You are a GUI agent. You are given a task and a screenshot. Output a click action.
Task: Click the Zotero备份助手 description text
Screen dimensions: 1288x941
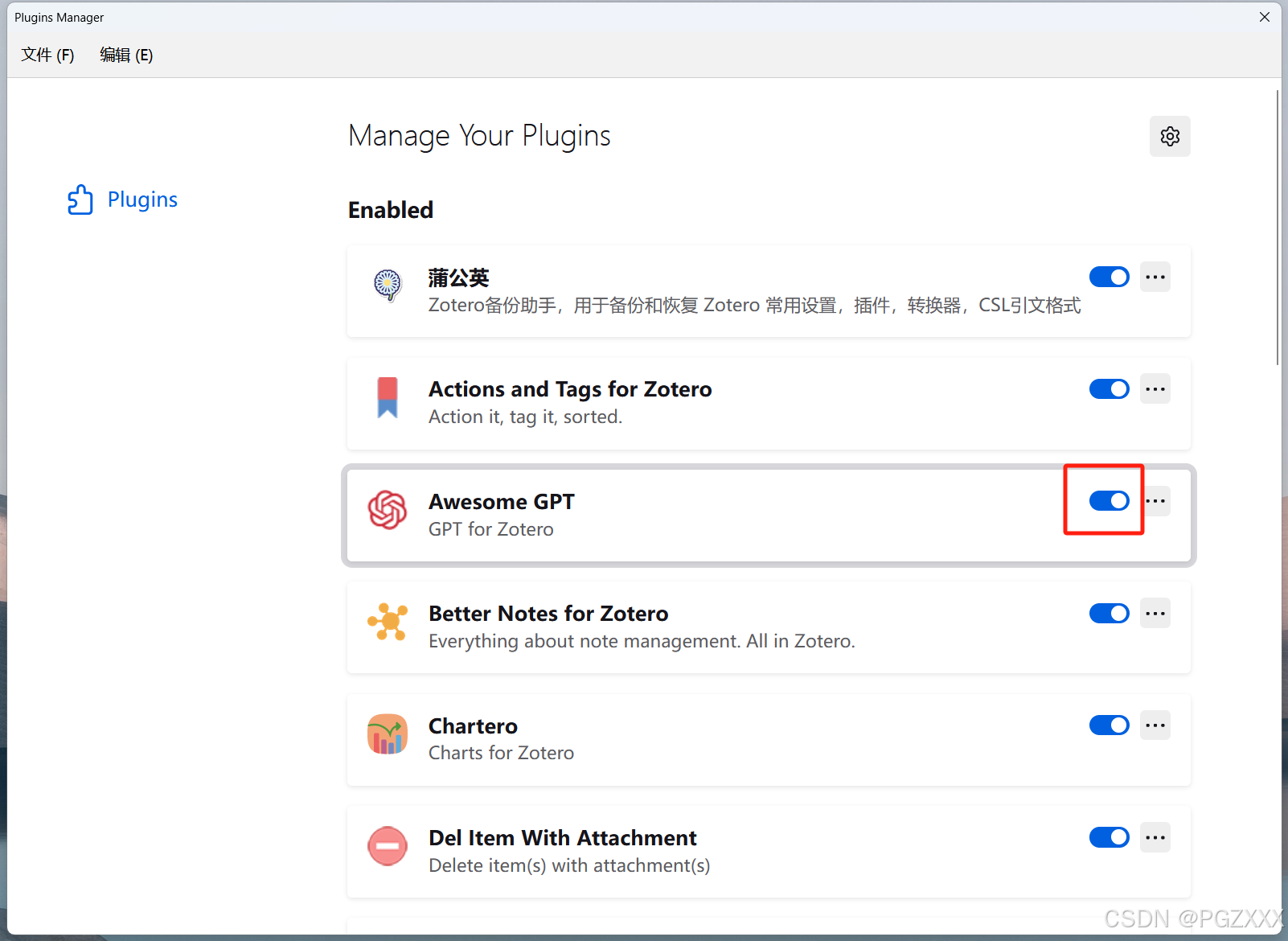755,306
